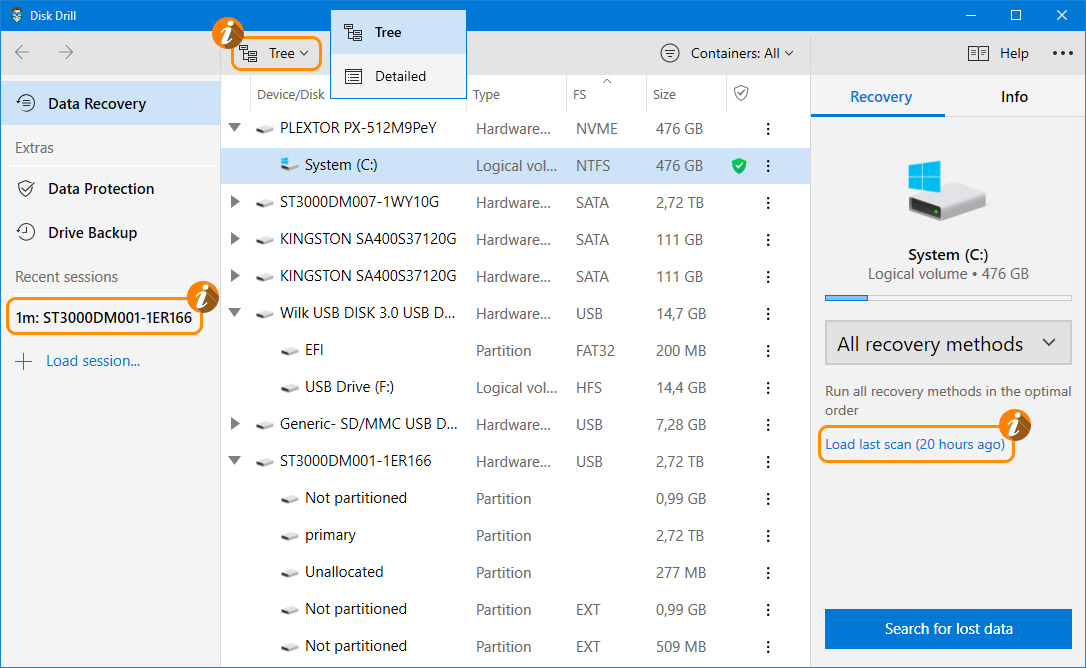The height and width of the screenshot is (668, 1086).
Task: Open Help from the toolbar
Action: 998,53
